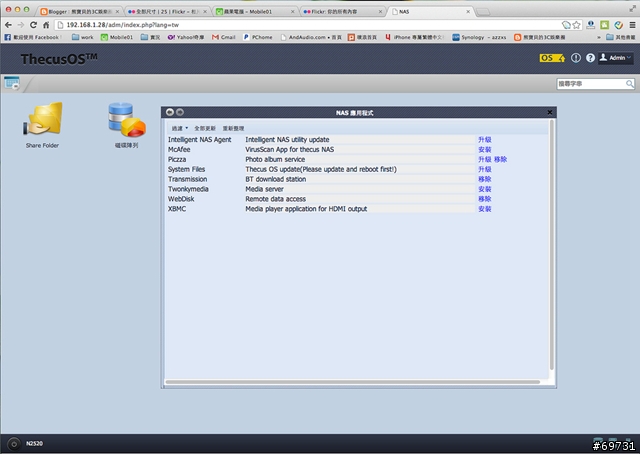Screen dimensions: 640x454
Task: Open the work bookmarks folder
Action: pos(82,37)
